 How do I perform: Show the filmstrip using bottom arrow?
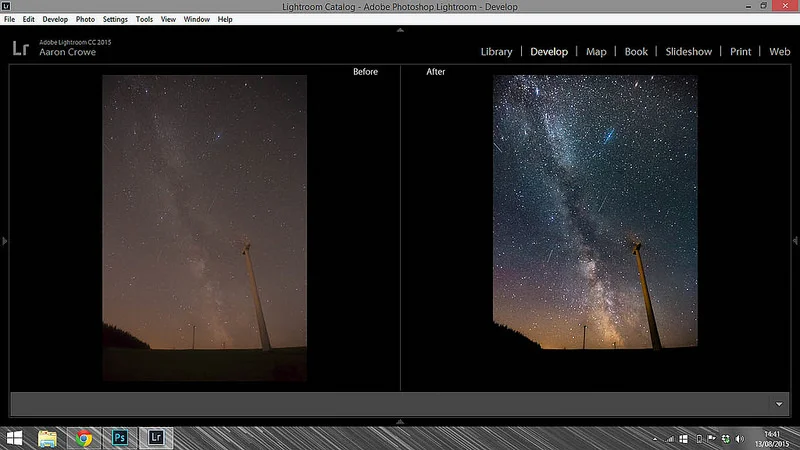(400, 422)
